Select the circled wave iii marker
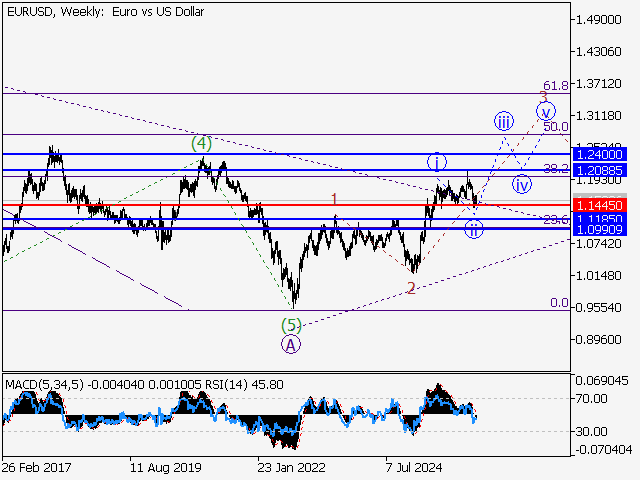640x480 pixels. click(503, 122)
